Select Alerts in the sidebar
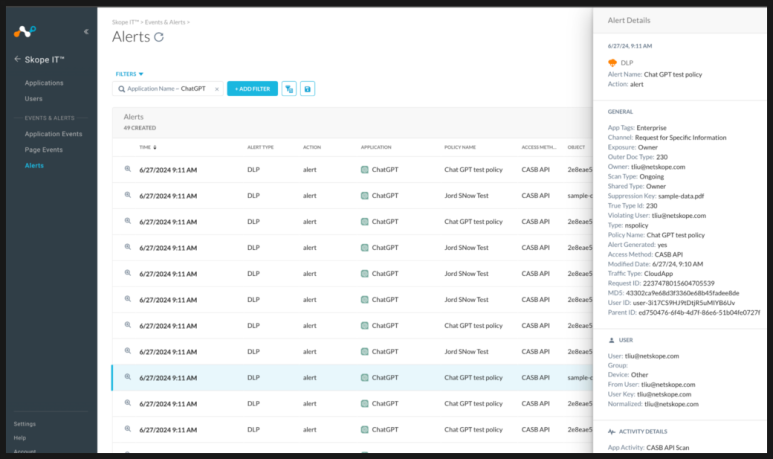 34,166
